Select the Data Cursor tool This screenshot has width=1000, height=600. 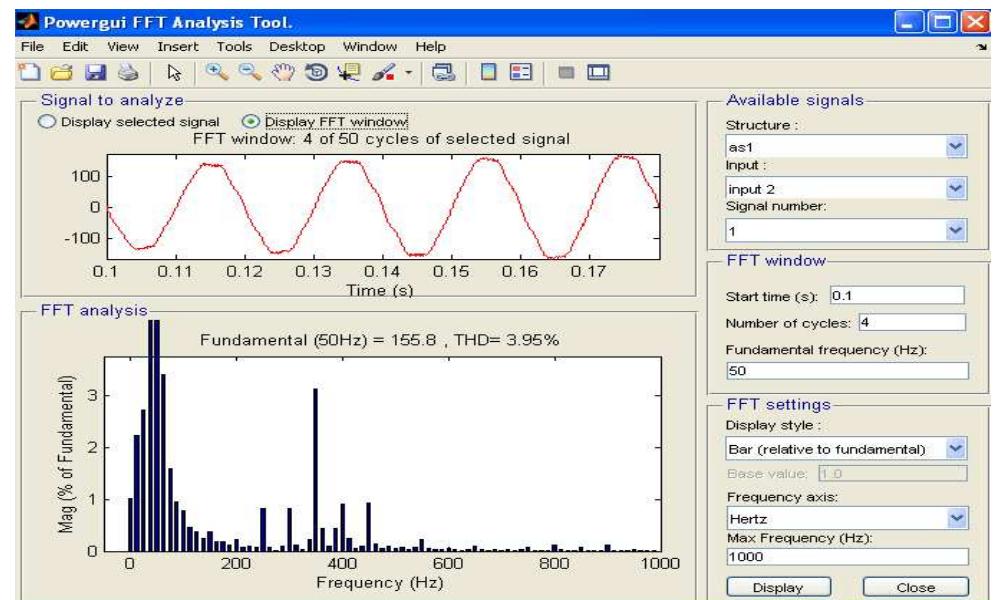pos(349,72)
